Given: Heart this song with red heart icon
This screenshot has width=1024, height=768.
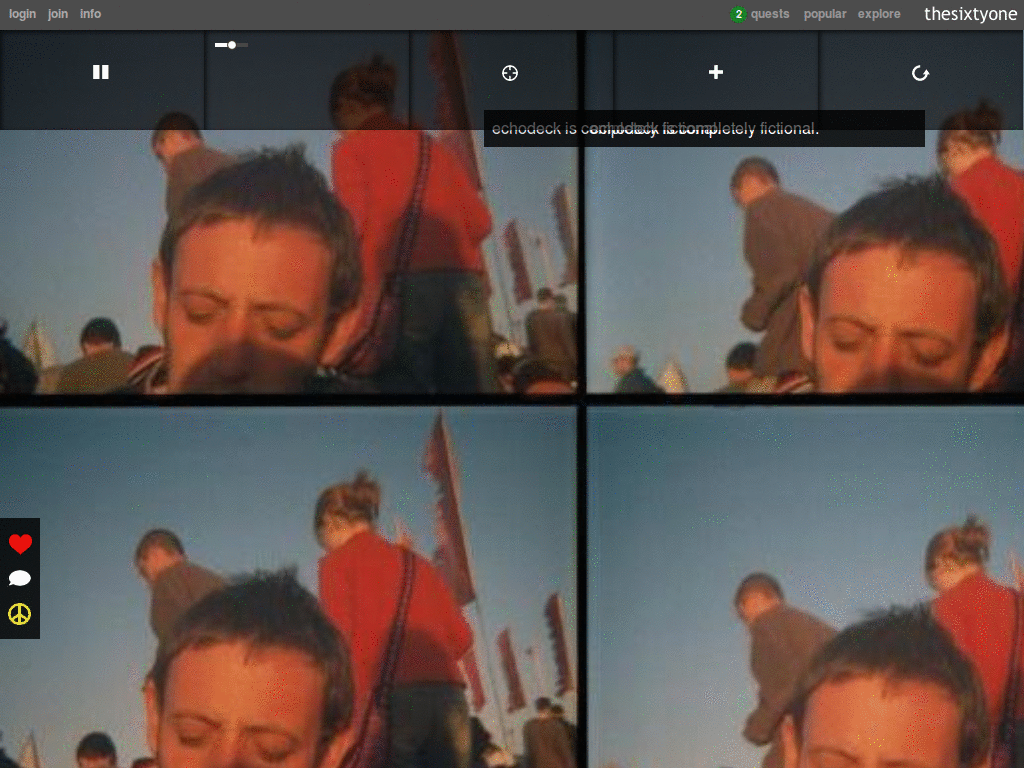Looking at the screenshot, I should (20, 543).
